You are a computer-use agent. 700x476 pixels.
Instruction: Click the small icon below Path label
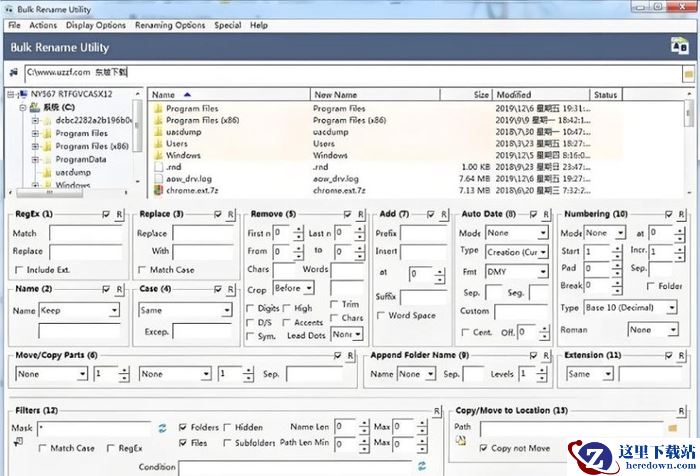point(461,440)
